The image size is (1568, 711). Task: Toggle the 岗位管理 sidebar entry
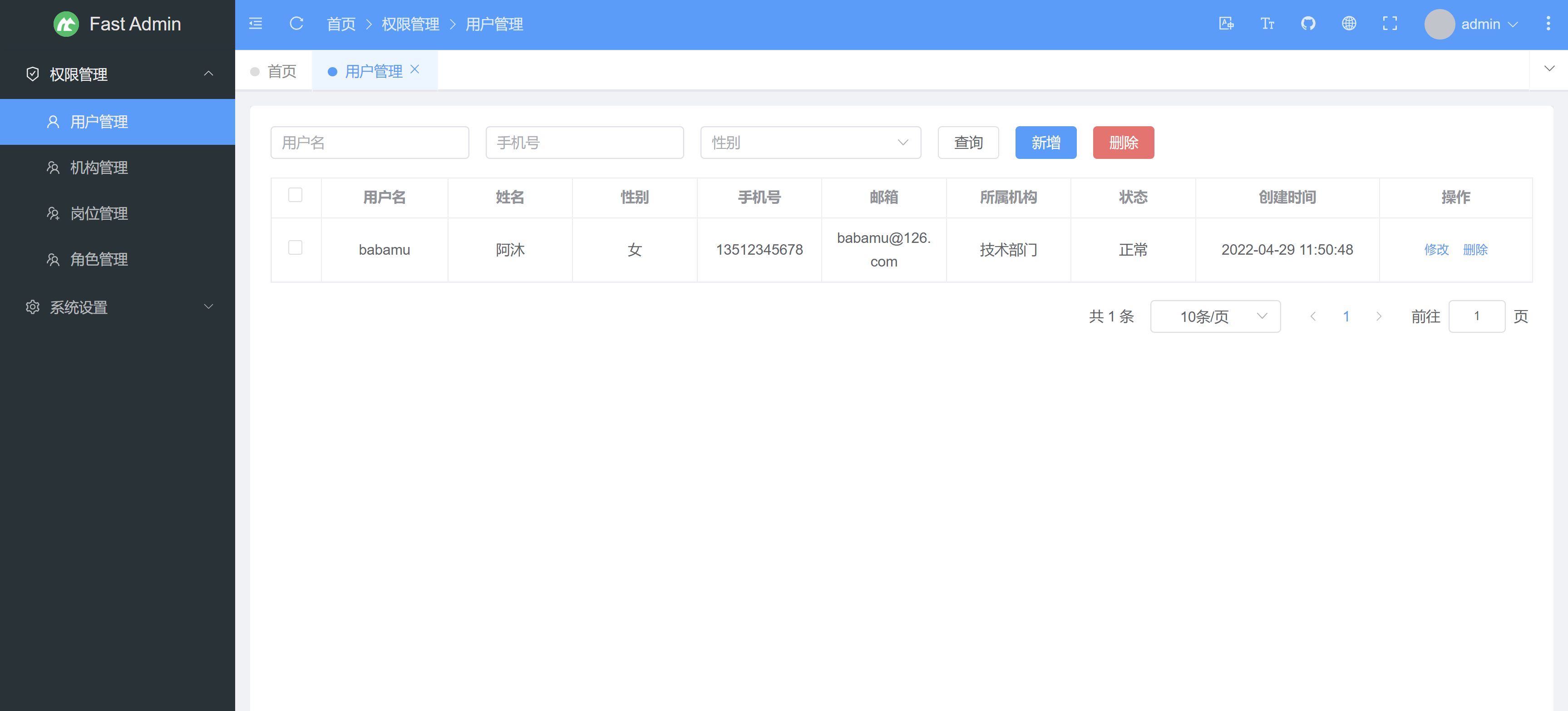pyautogui.click(x=99, y=214)
